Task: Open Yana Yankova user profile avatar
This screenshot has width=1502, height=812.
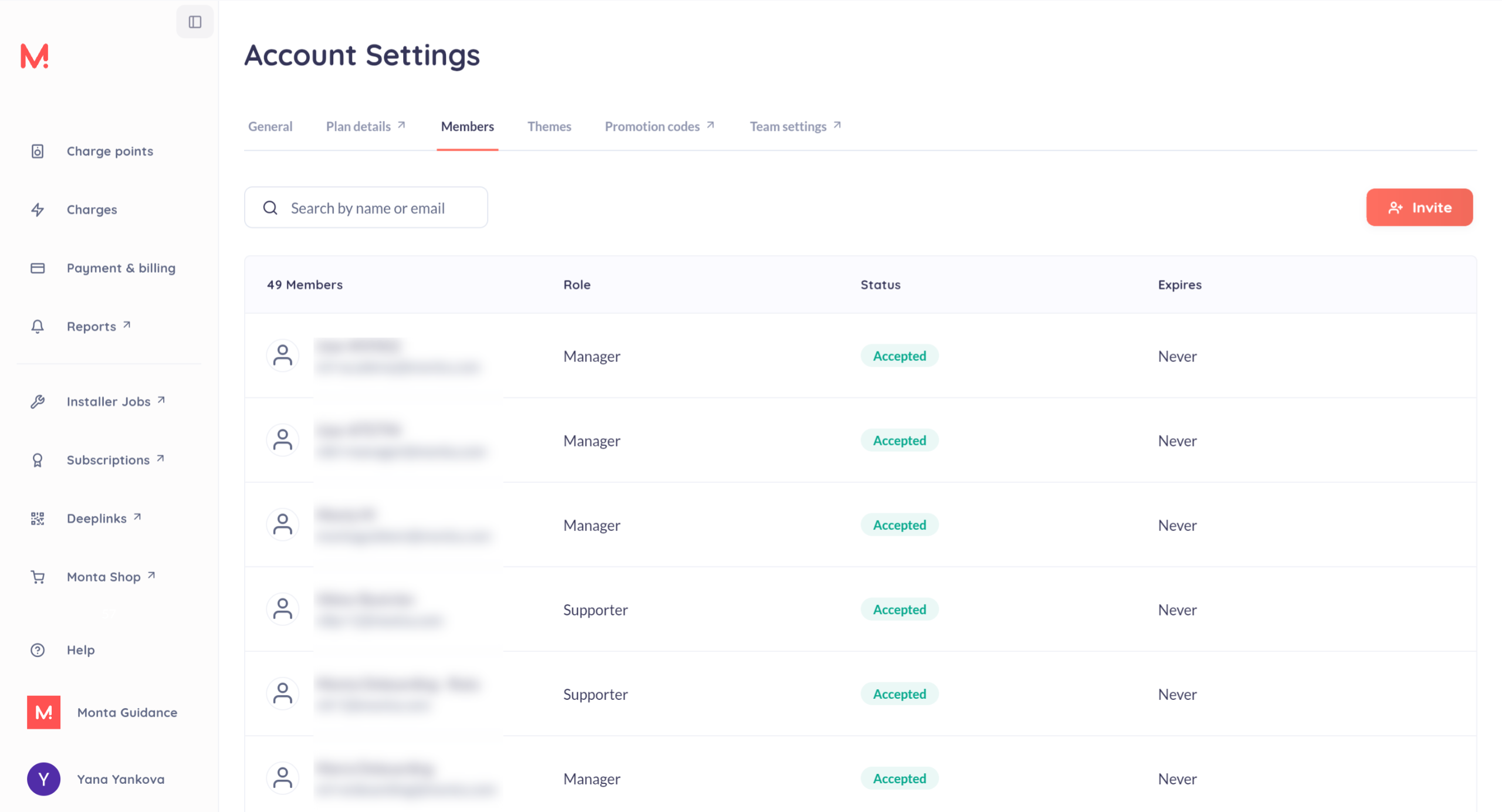Action: 43,779
